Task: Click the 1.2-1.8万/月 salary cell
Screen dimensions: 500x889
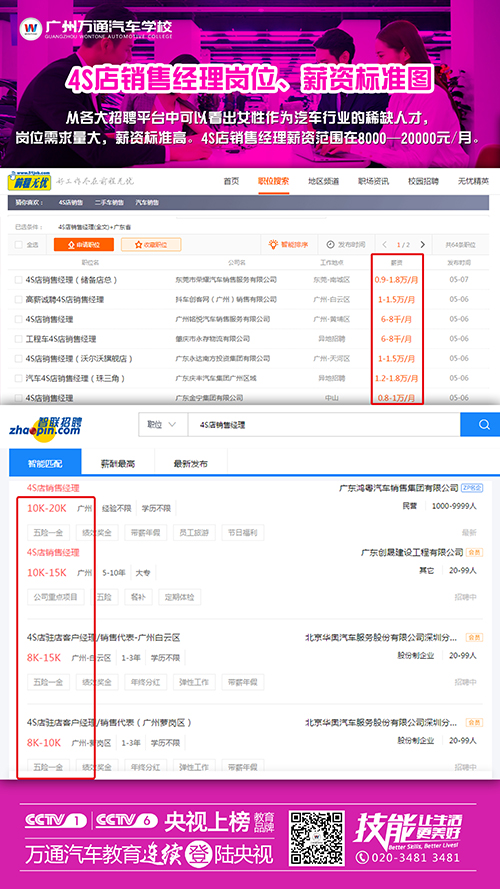Action: pyautogui.click(x=396, y=378)
